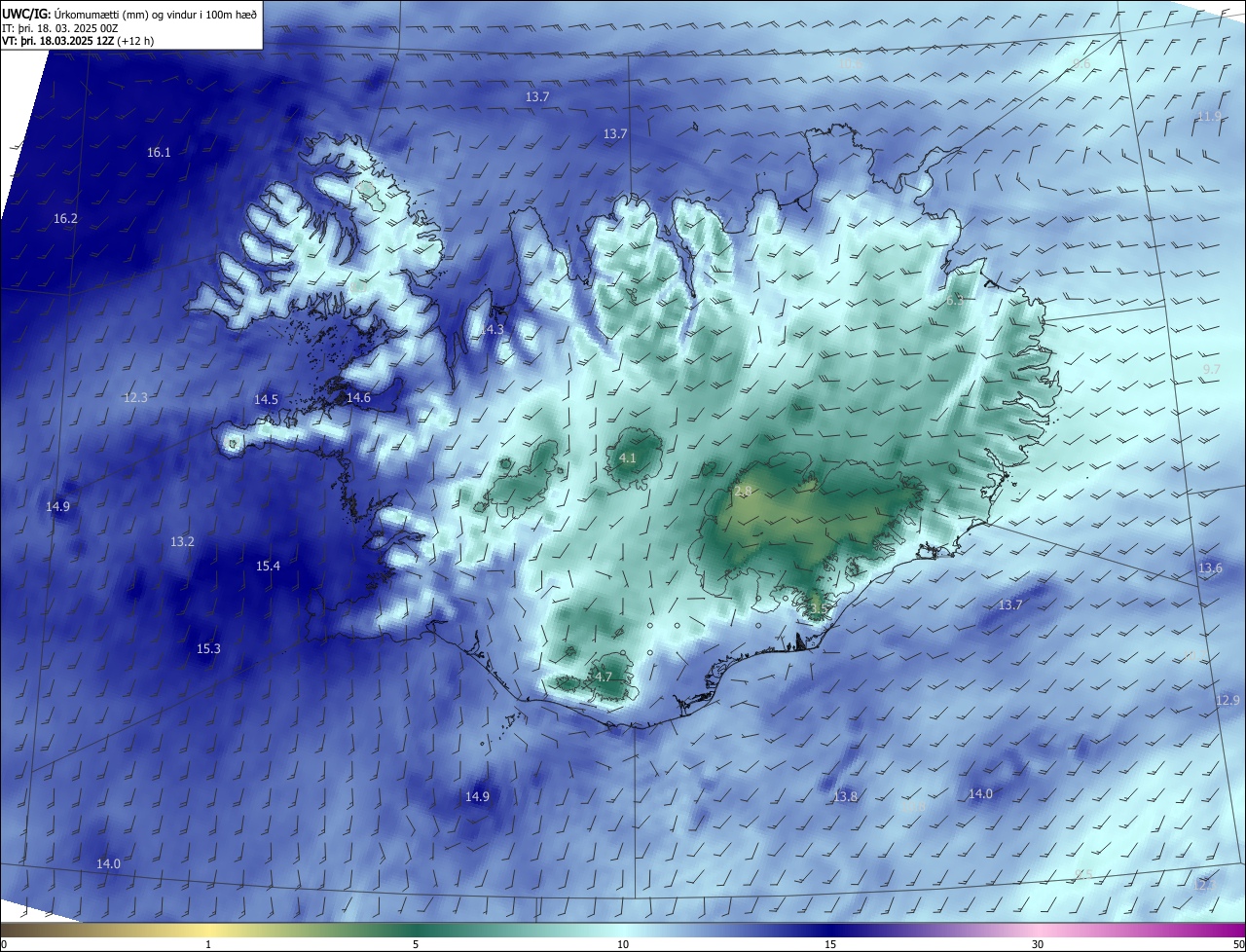Click the 12.9 value on the map
The height and width of the screenshot is (952, 1246).
coord(1228,701)
